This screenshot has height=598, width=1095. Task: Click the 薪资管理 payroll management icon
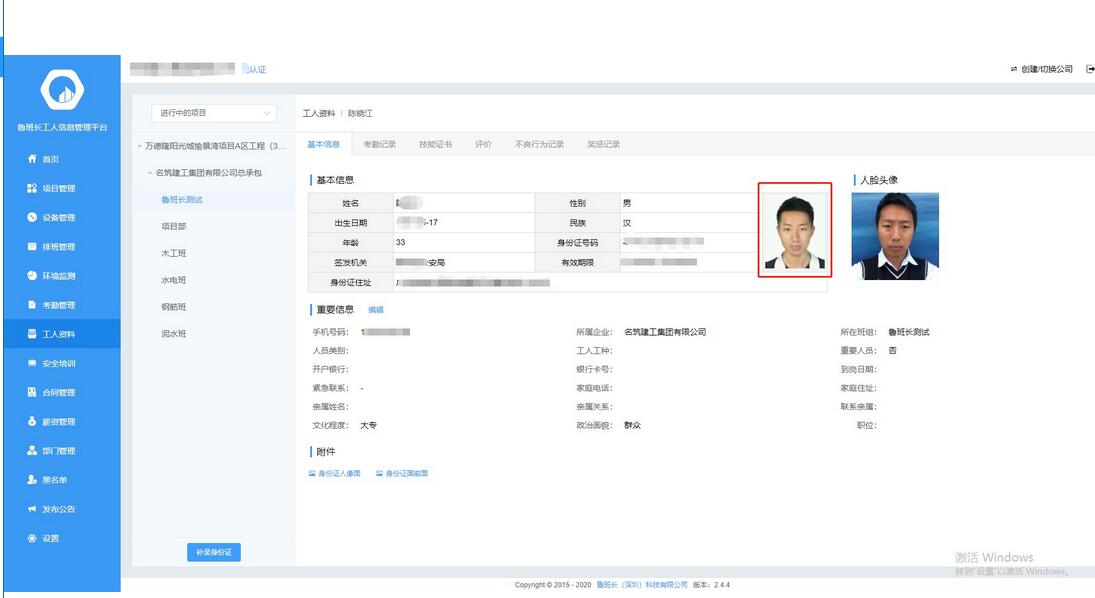coord(33,421)
